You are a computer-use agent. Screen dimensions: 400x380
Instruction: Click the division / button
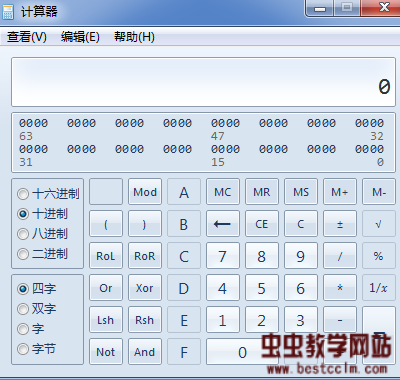click(340, 256)
